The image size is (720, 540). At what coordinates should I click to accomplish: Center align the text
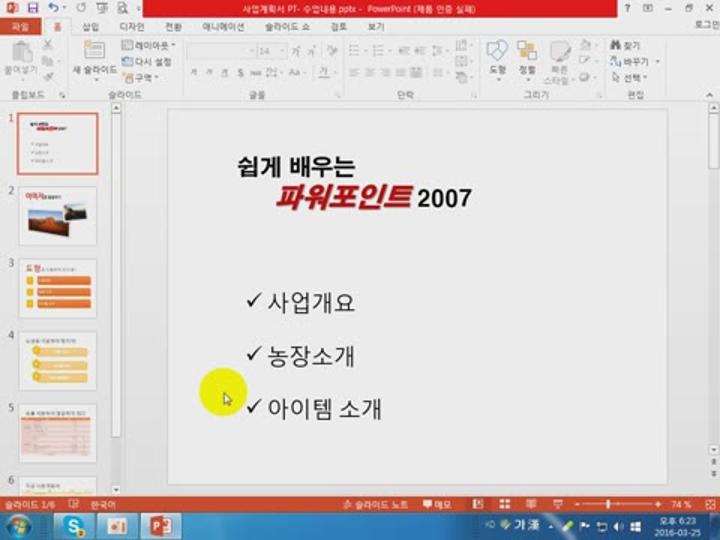(x=370, y=73)
